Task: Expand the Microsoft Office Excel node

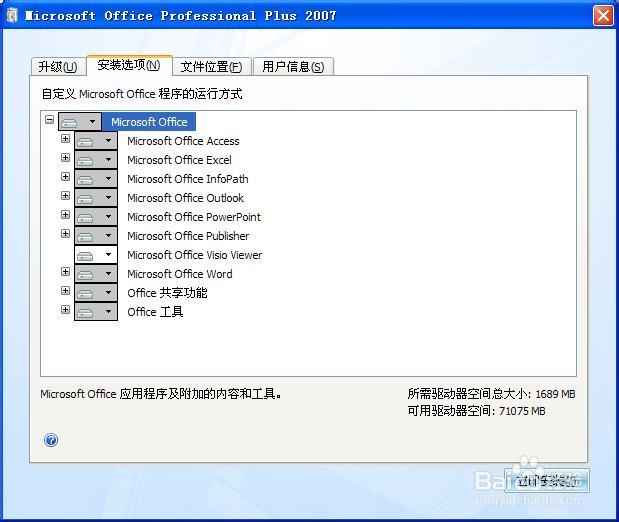Action: tap(66, 158)
